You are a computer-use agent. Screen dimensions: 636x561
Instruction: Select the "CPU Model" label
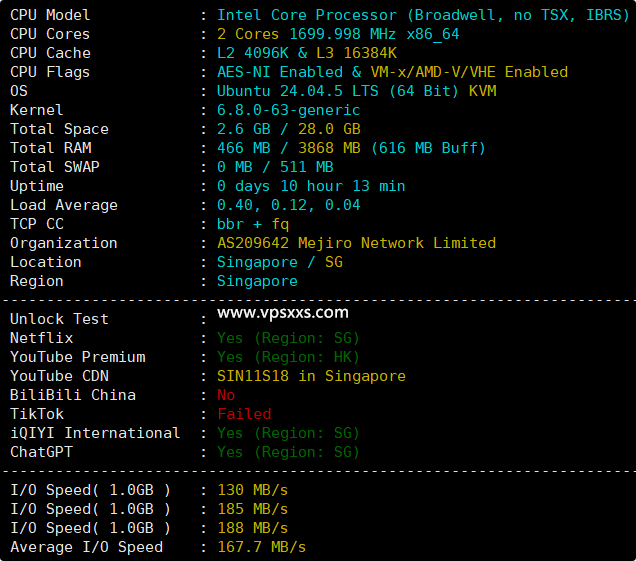point(50,15)
